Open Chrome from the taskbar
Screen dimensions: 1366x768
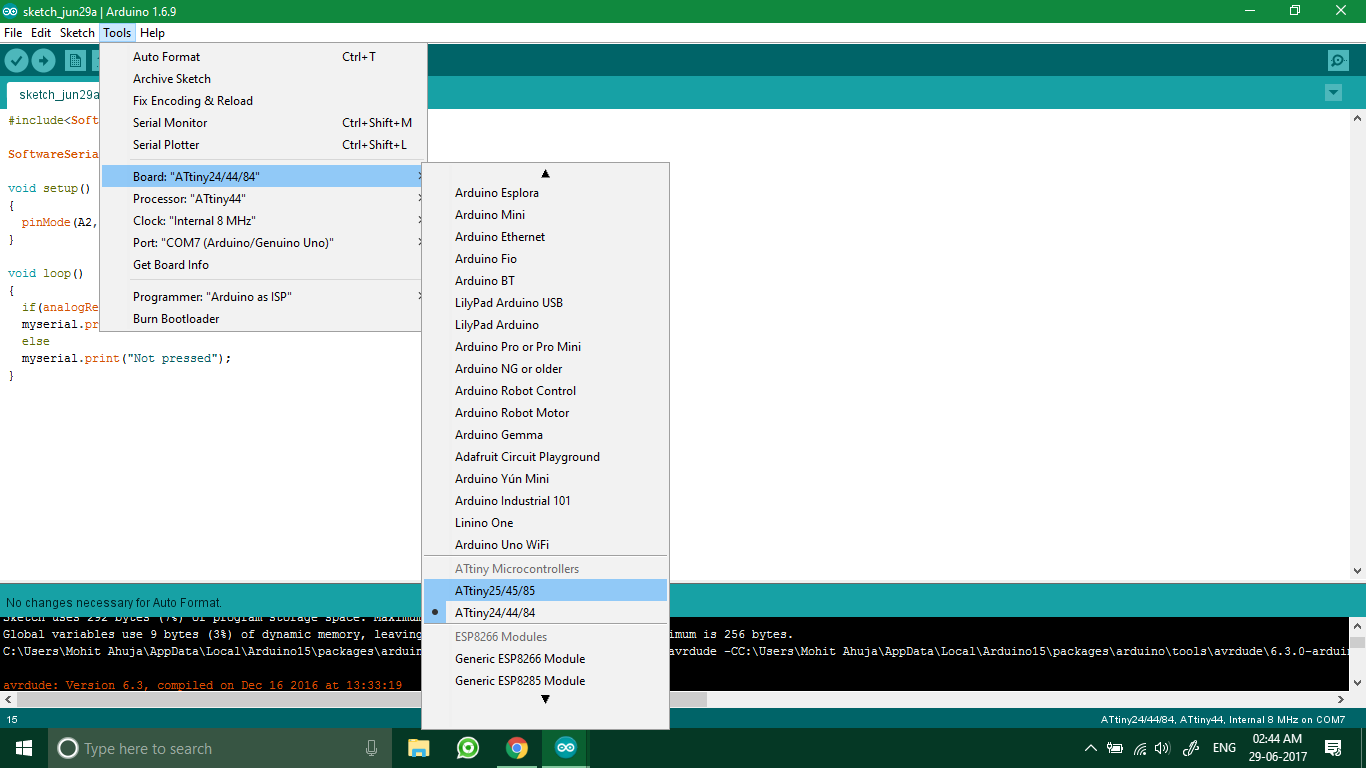tap(516, 748)
